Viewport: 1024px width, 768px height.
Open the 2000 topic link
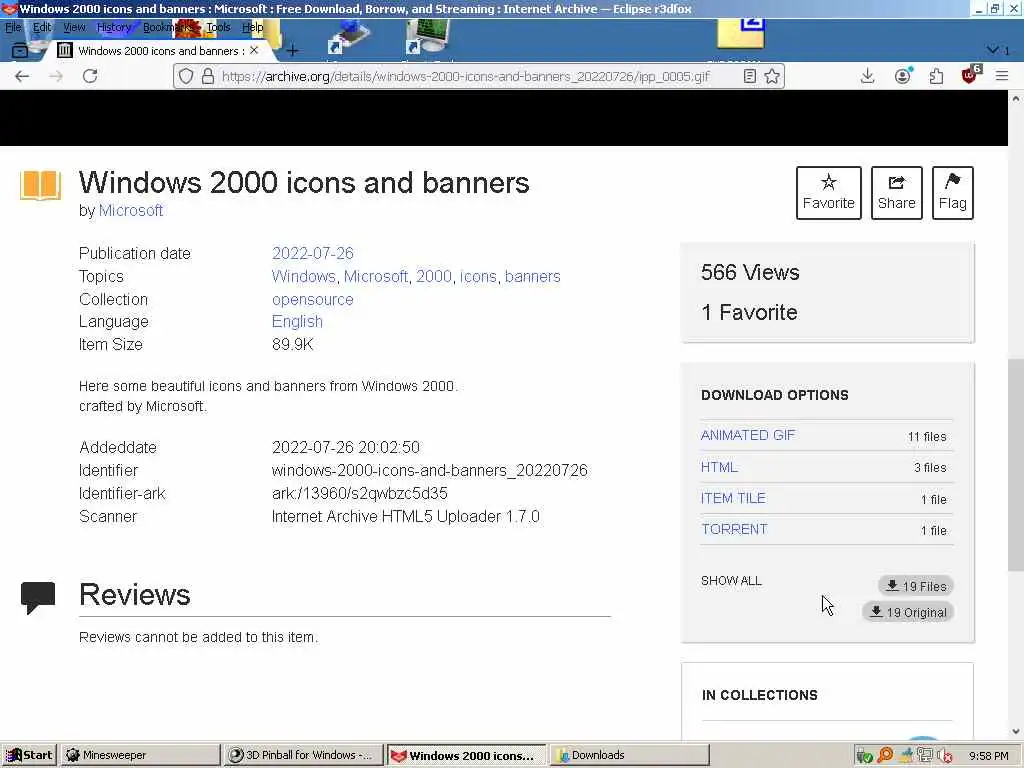[434, 276]
